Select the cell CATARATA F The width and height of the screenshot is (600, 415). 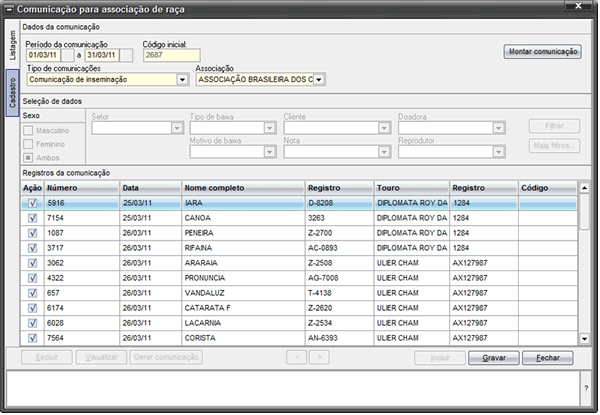(x=243, y=308)
